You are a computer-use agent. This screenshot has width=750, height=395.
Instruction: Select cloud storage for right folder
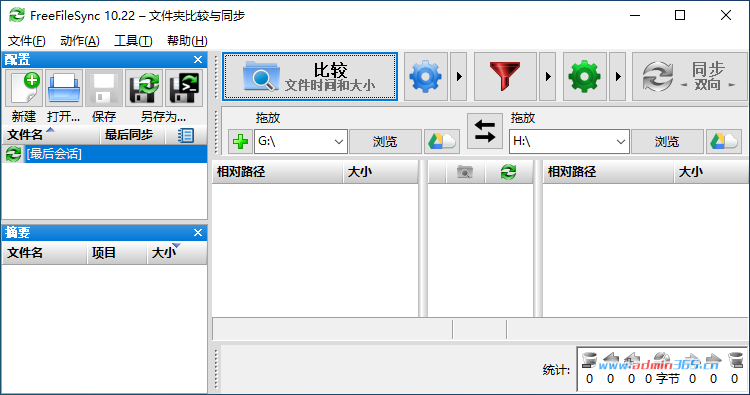pyautogui.click(x=724, y=142)
